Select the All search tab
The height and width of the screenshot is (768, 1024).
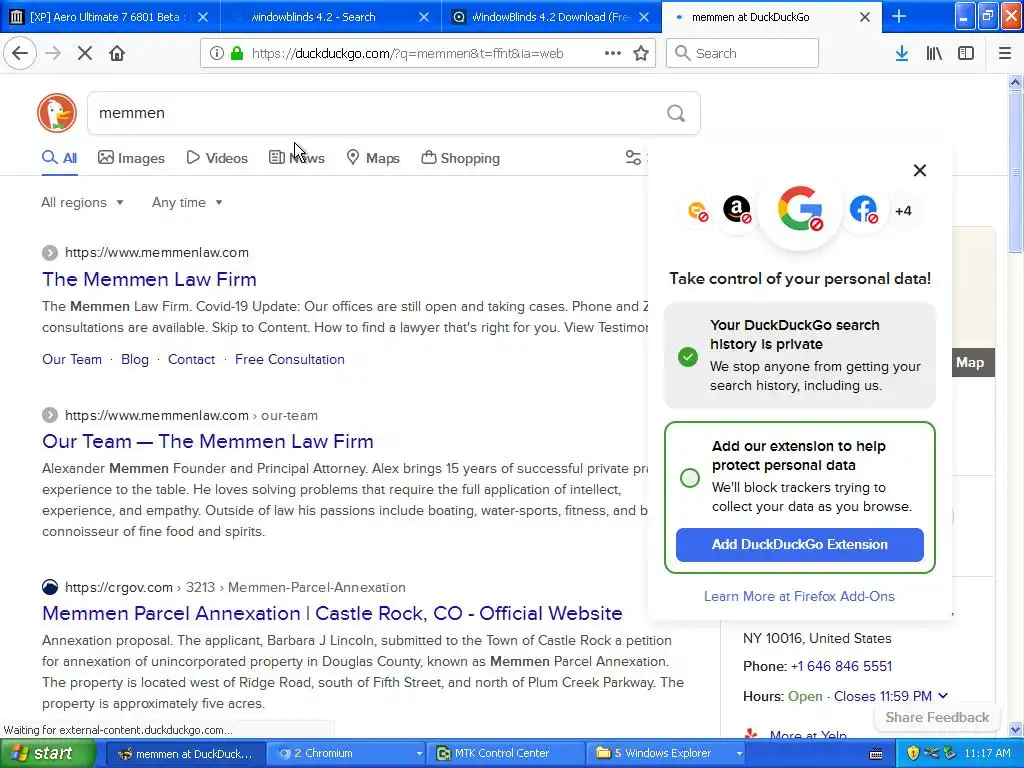pos(59,158)
